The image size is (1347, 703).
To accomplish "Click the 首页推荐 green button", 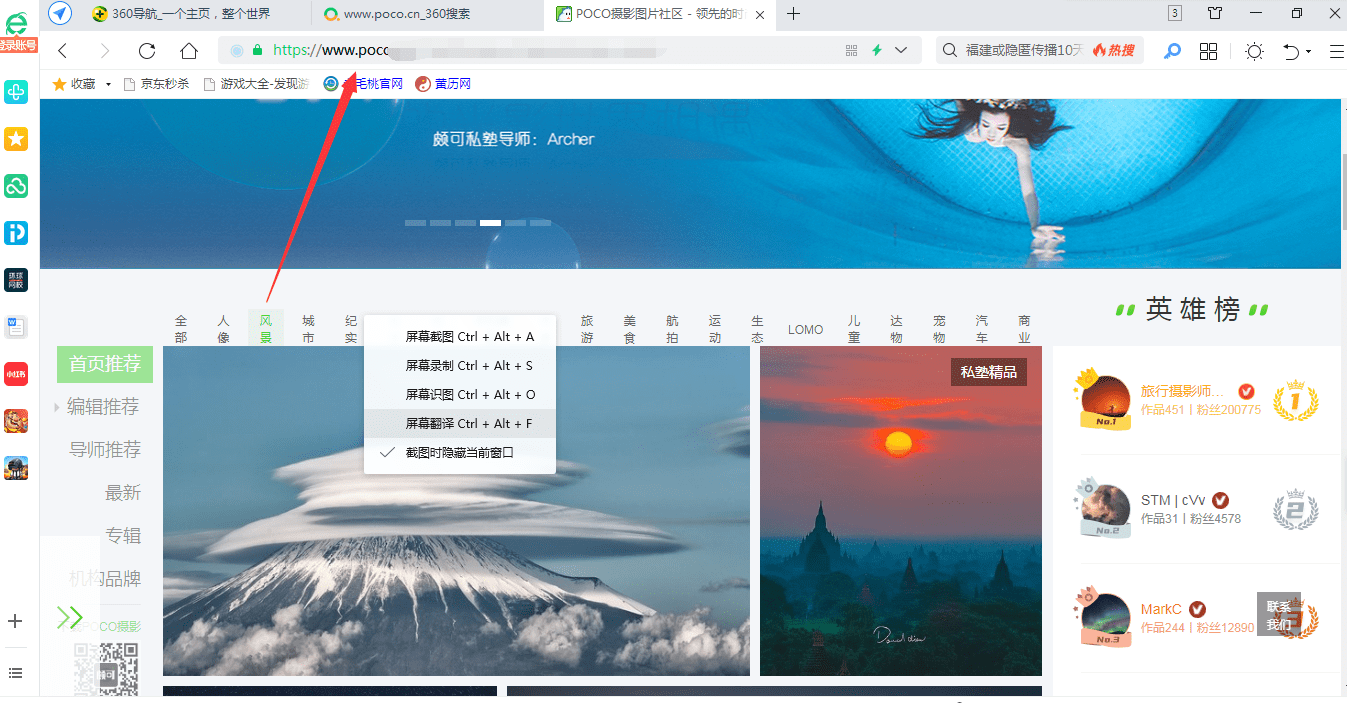I will pos(105,364).
